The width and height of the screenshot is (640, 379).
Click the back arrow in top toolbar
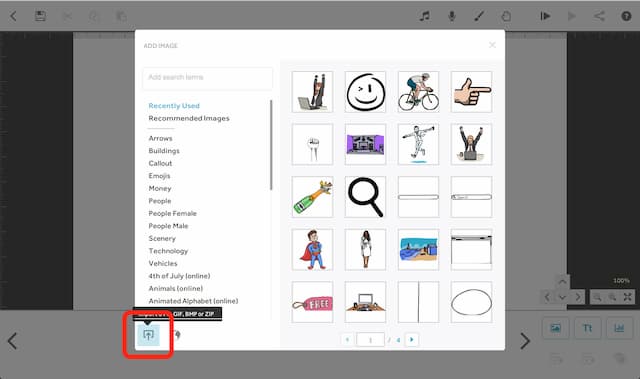point(13,16)
